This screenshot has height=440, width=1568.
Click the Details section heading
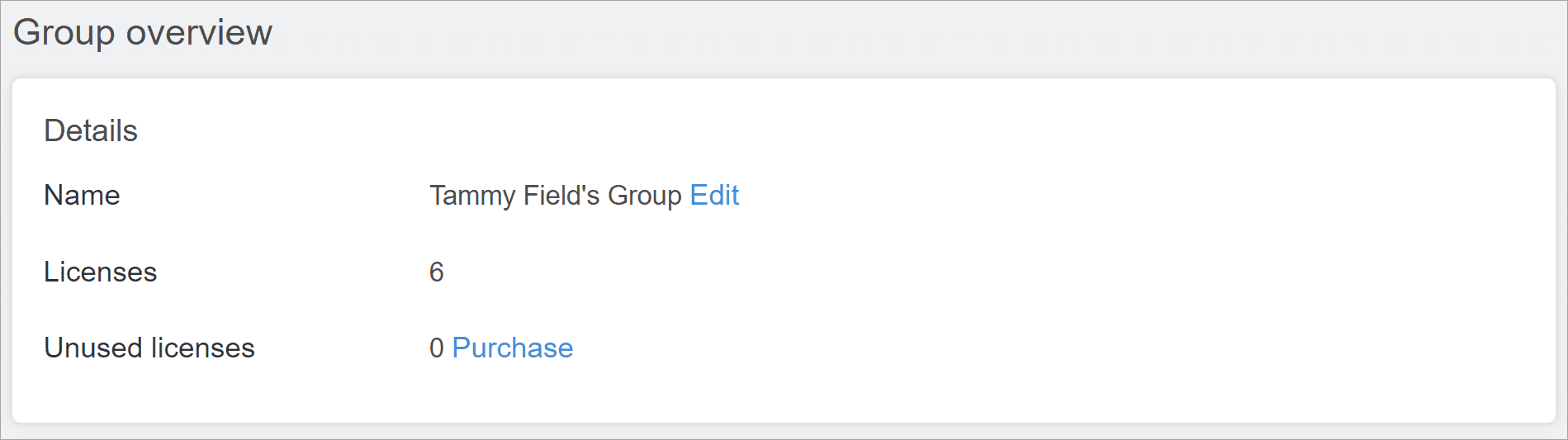tap(91, 131)
